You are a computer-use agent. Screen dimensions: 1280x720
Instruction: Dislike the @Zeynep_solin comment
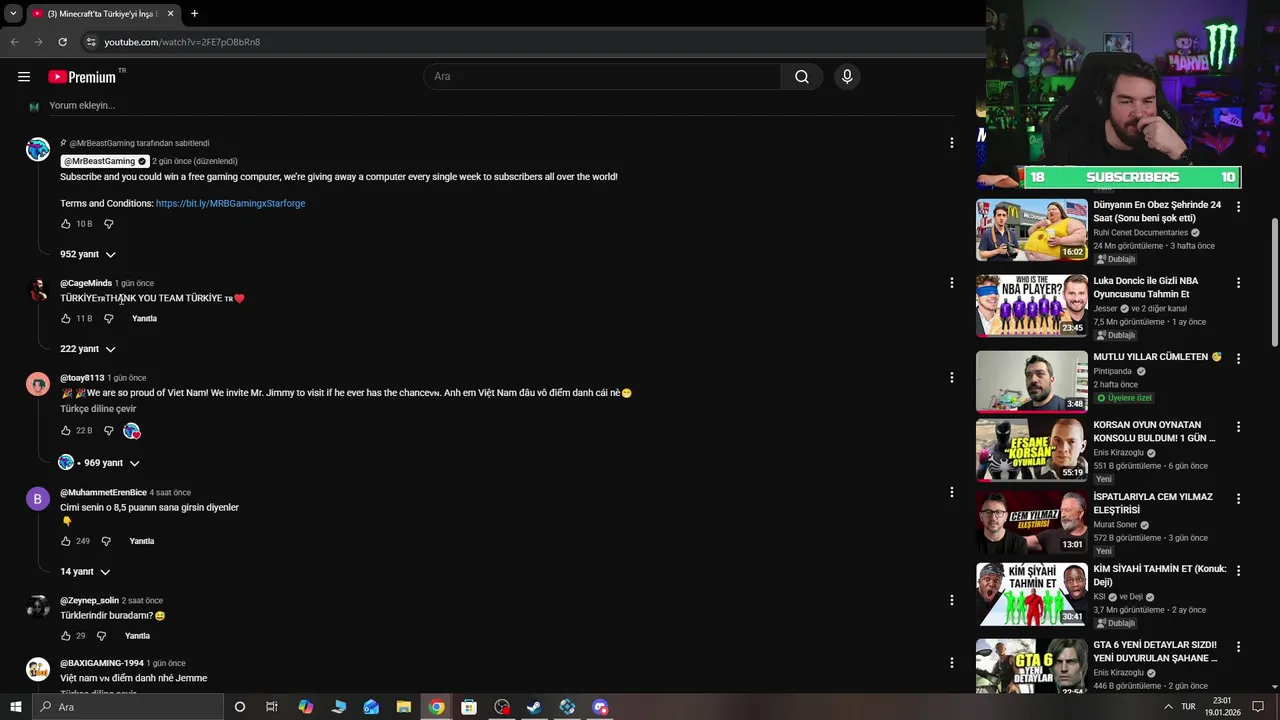coord(101,636)
